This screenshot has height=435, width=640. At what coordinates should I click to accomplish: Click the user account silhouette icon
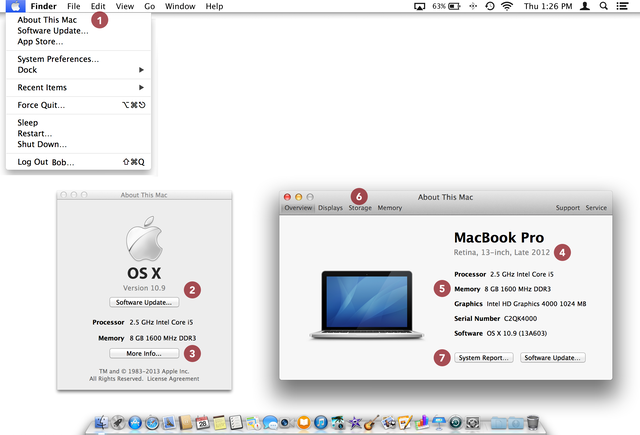584,7
